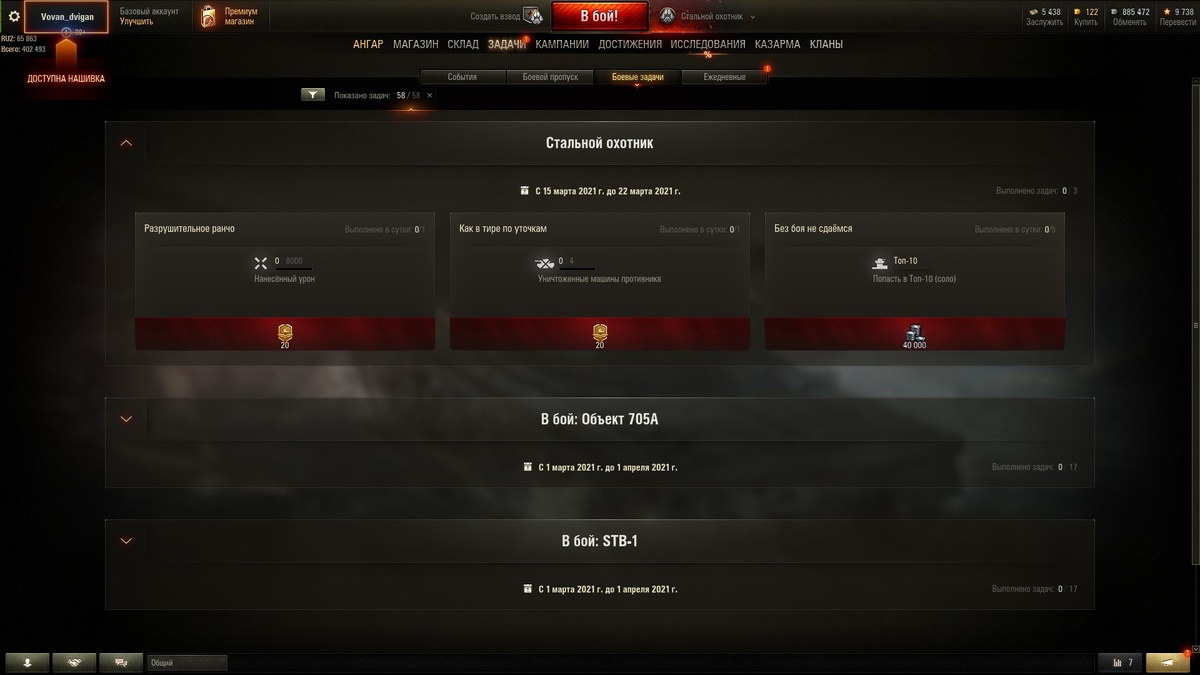
Task: Open the notifications center icon
Action: point(1167,662)
